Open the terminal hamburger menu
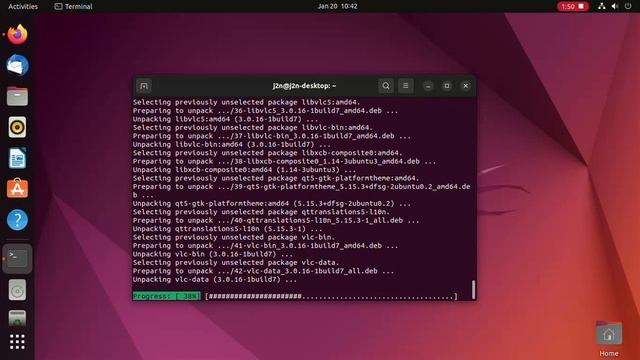The height and width of the screenshot is (360, 640). (405, 86)
